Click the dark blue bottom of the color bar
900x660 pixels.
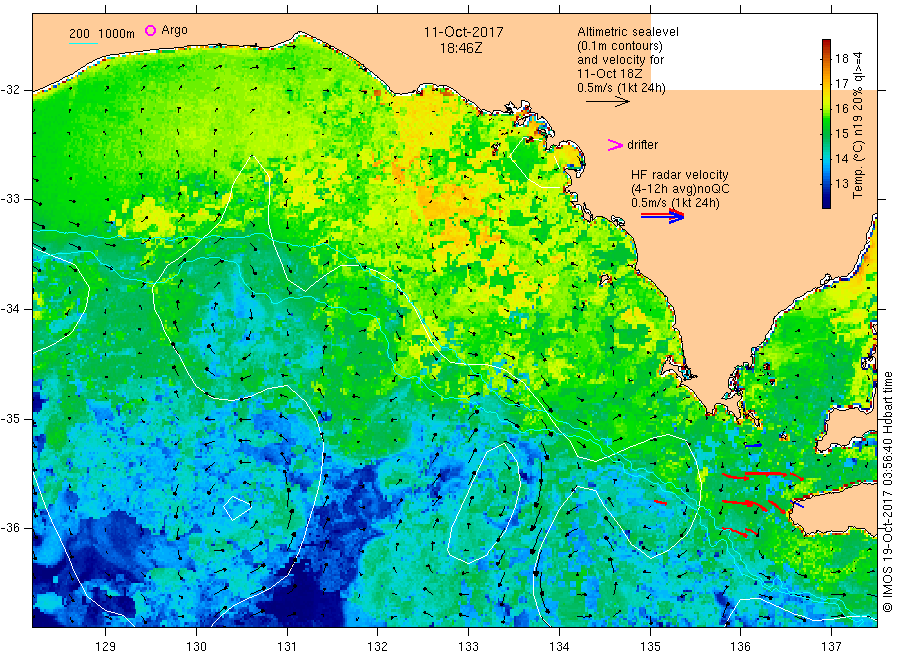826,202
